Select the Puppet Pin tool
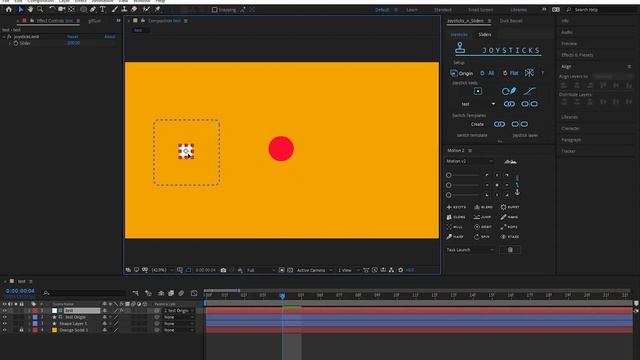This screenshot has width=640, height=360. coord(158,9)
